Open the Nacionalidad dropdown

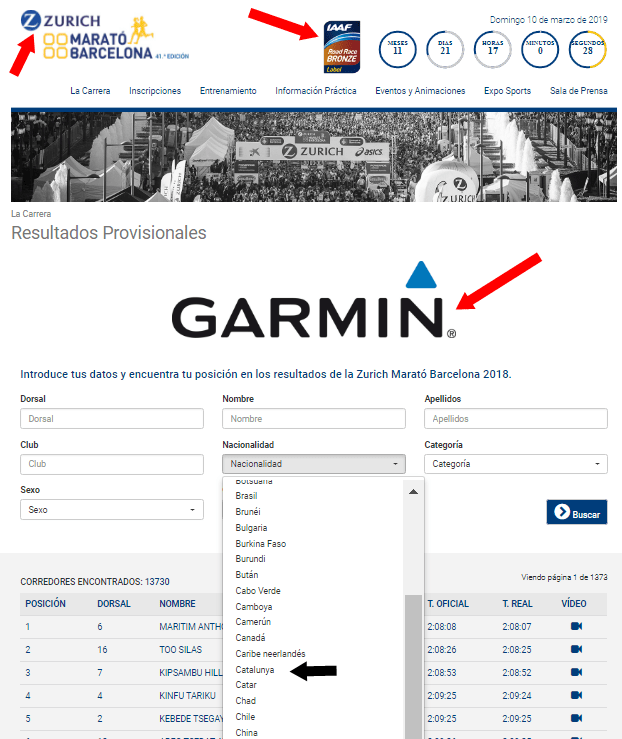coord(314,464)
